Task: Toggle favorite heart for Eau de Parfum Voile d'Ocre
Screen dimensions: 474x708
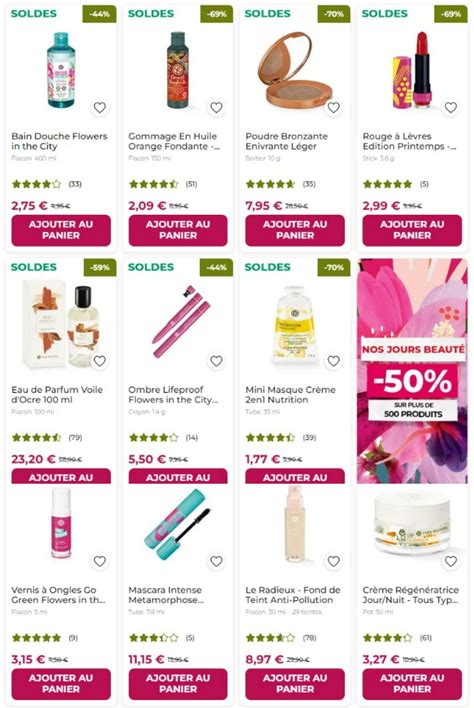Action: pos(99,361)
